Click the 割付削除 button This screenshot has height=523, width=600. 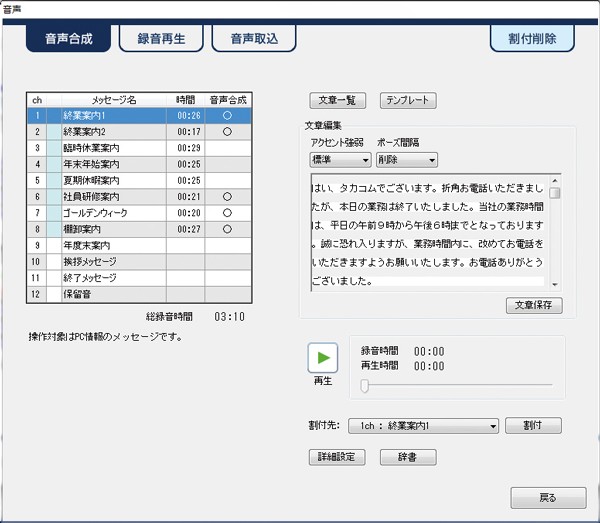532,39
